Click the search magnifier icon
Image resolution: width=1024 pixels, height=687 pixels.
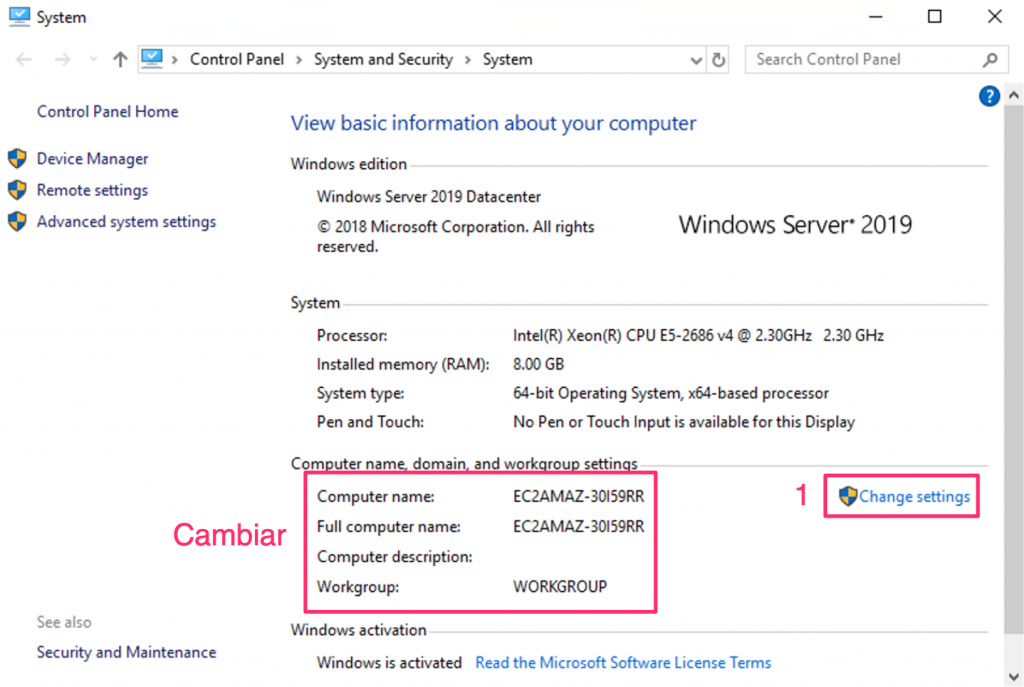990,60
